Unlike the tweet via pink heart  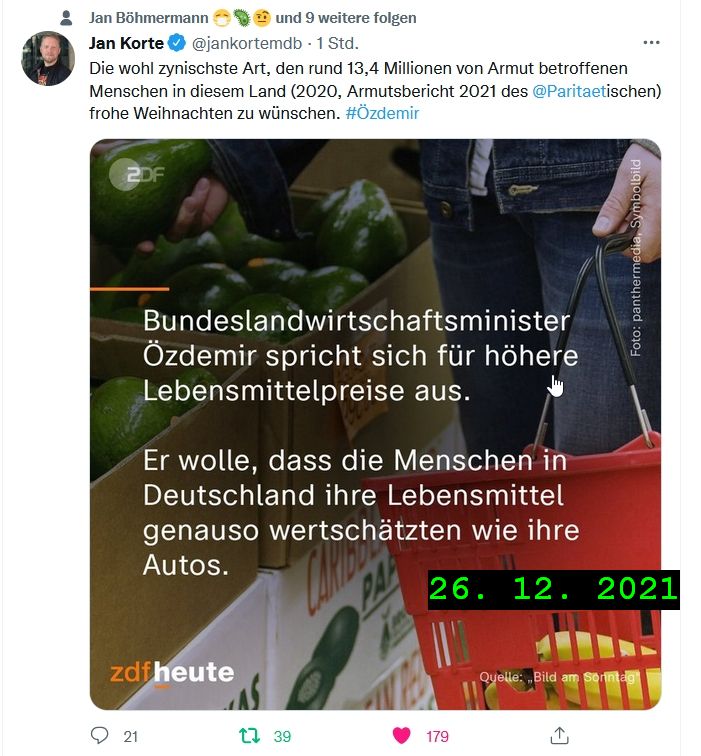(402, 735)
